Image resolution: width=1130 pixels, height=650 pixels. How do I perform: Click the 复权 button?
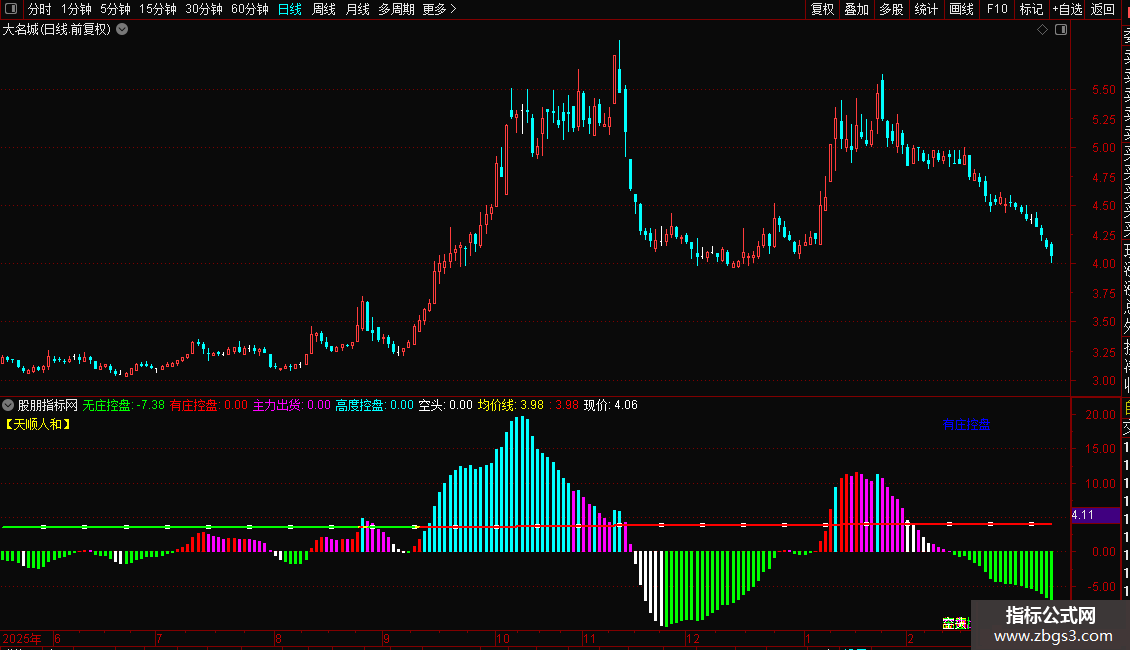click(x=822, y=9)
